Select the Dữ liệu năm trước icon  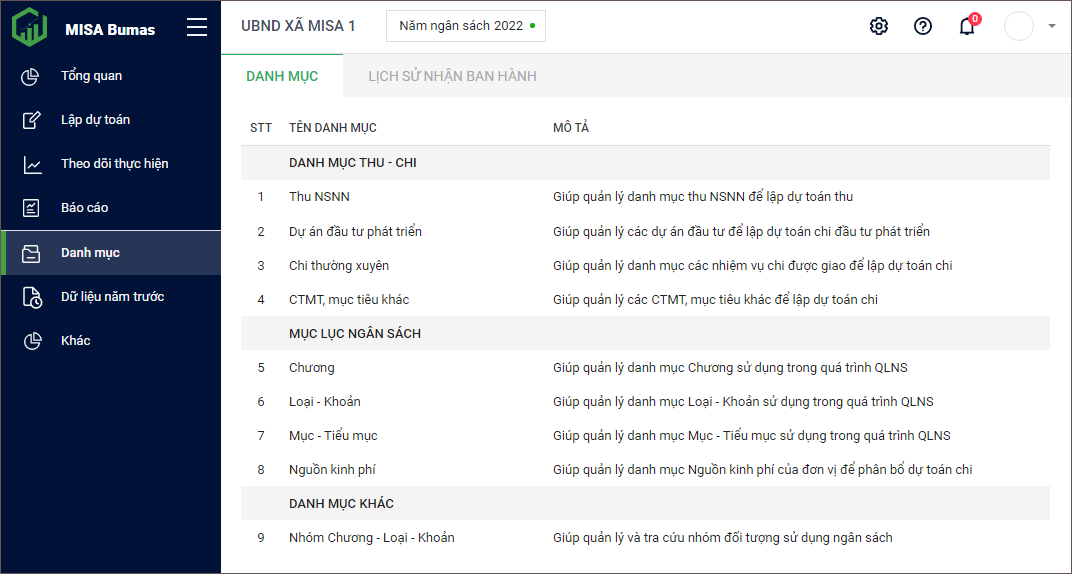click(x=32, y=297)
